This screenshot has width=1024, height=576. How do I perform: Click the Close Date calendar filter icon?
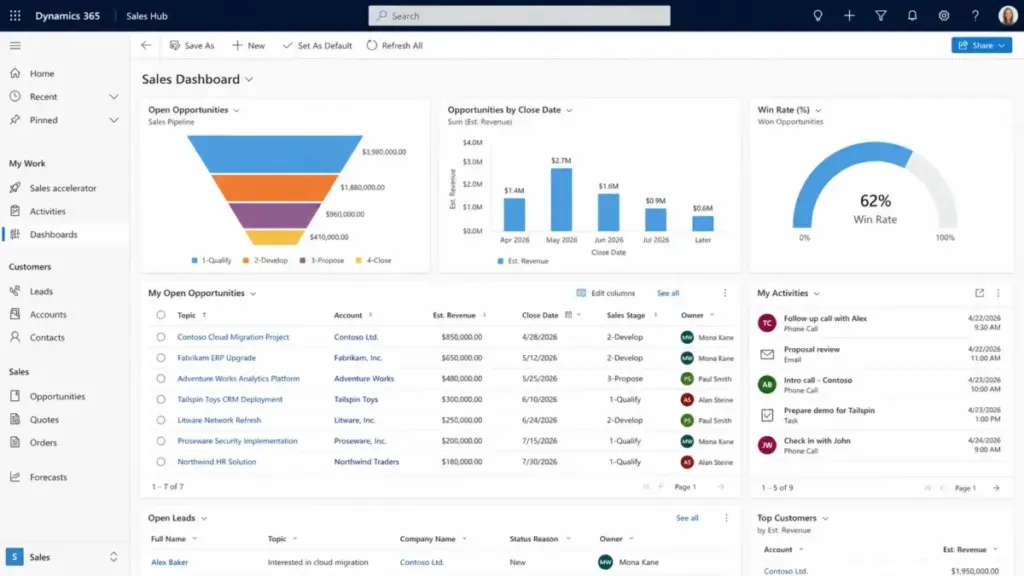[568, 315]
